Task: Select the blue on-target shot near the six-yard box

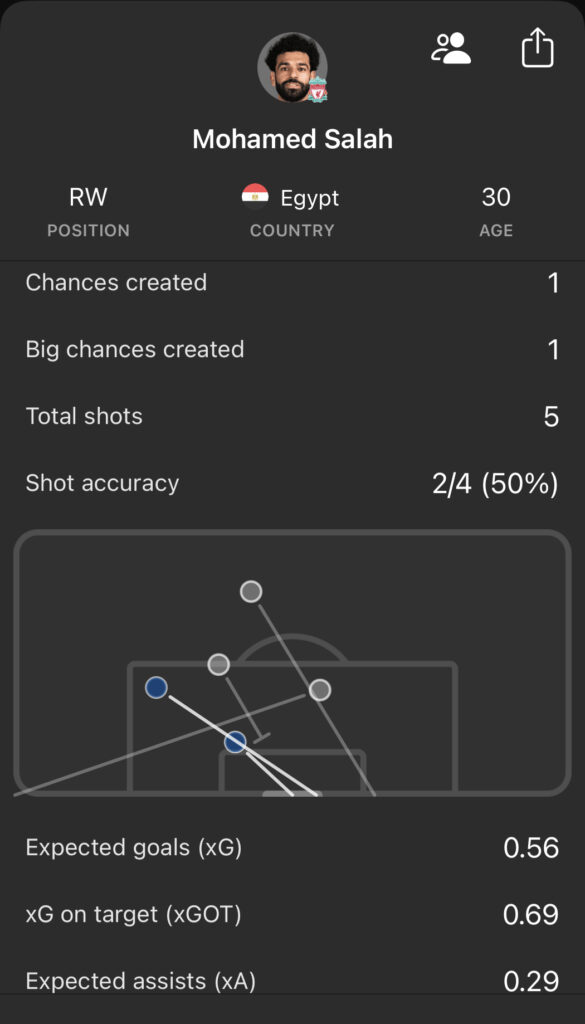Action: click(x=234, y=742)
